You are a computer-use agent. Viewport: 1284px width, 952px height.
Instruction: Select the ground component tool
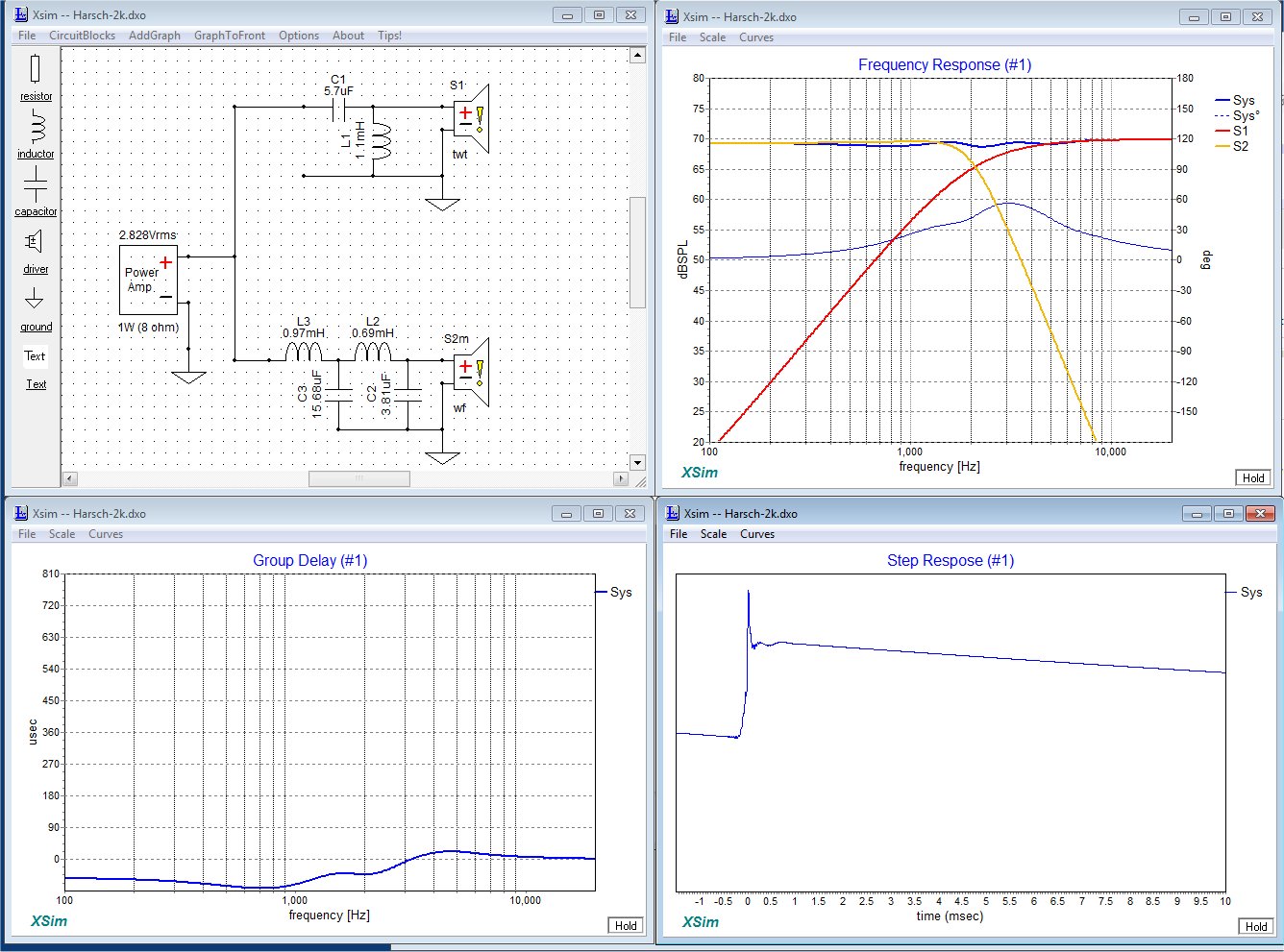pyautogui.click(x=36, y=308)
